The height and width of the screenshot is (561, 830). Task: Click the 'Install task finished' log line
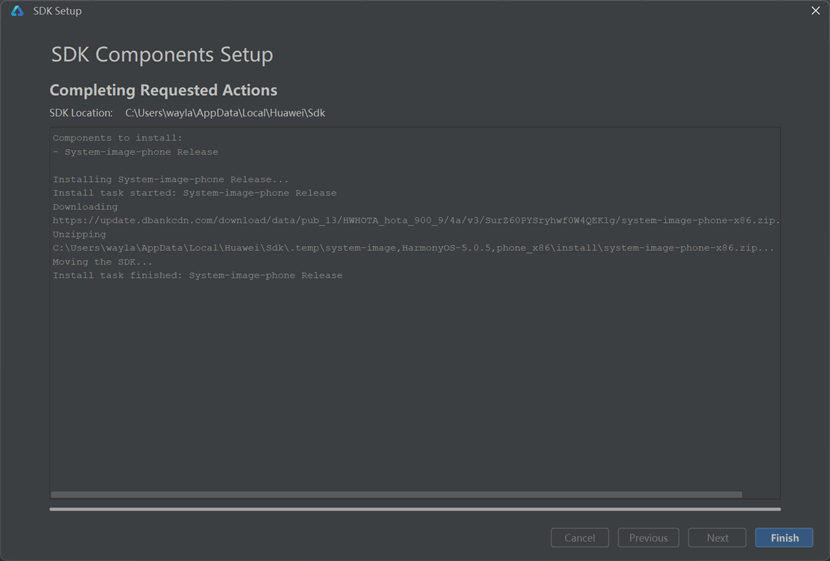197,276
